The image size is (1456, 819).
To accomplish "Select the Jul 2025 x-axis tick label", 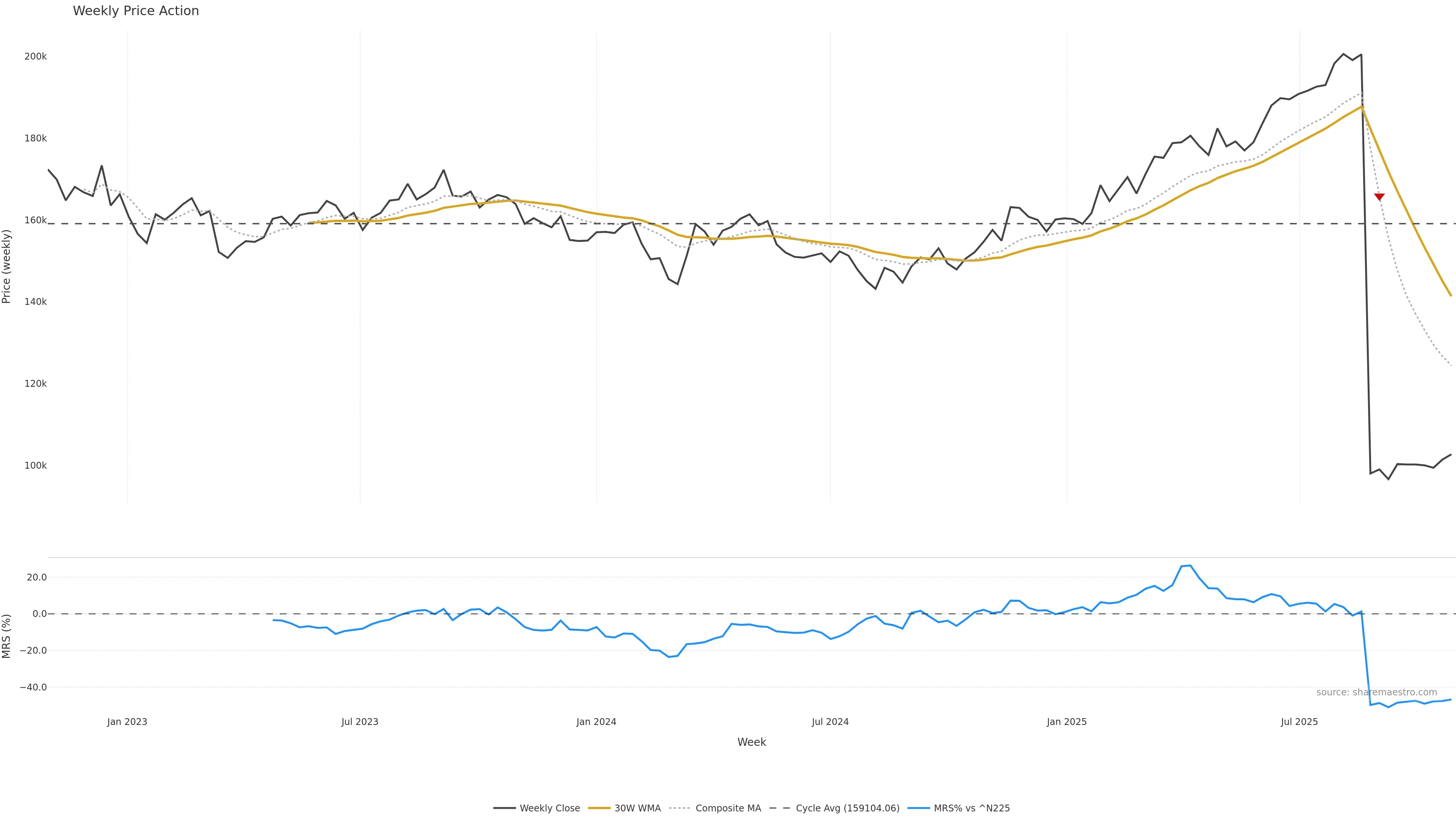I will (x=1299, y=722).
